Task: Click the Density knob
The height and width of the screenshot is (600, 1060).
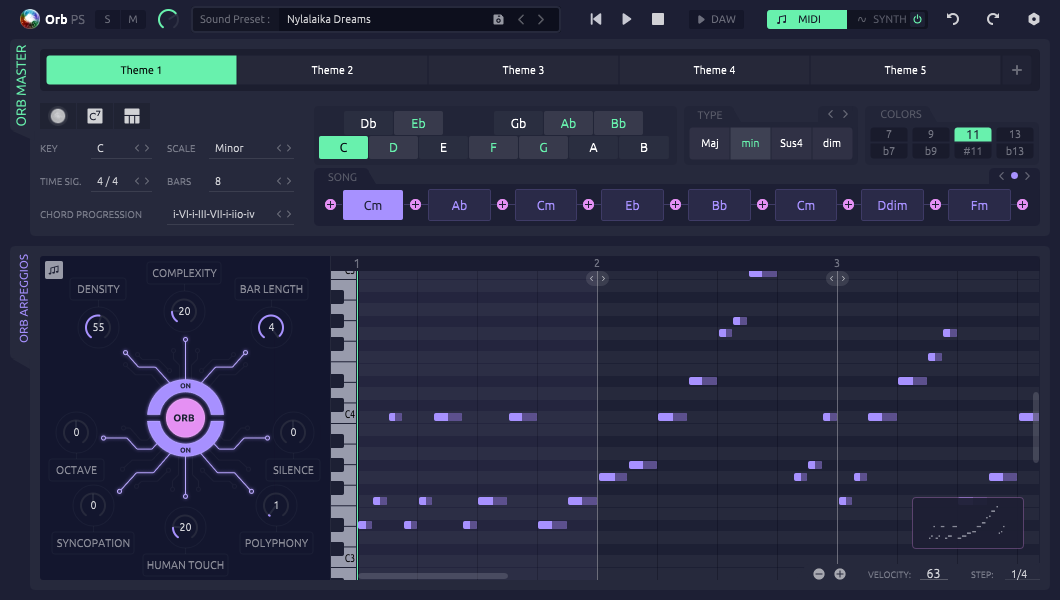Action: (x=98, y=327)
